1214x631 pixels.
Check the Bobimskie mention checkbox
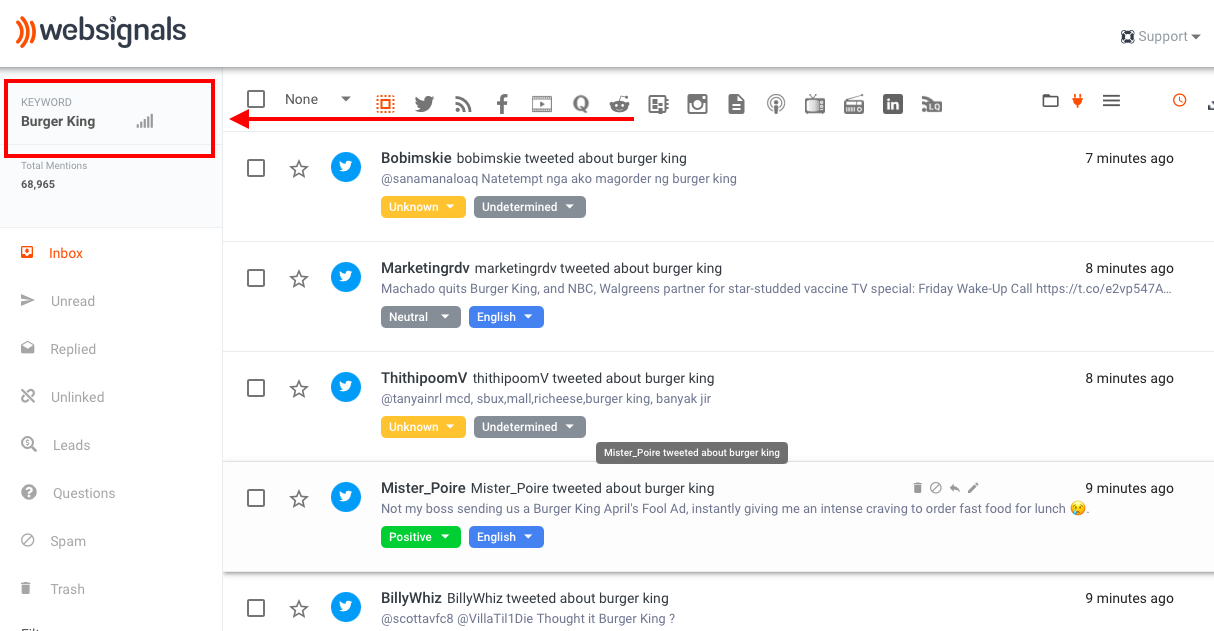coord(256,168)
